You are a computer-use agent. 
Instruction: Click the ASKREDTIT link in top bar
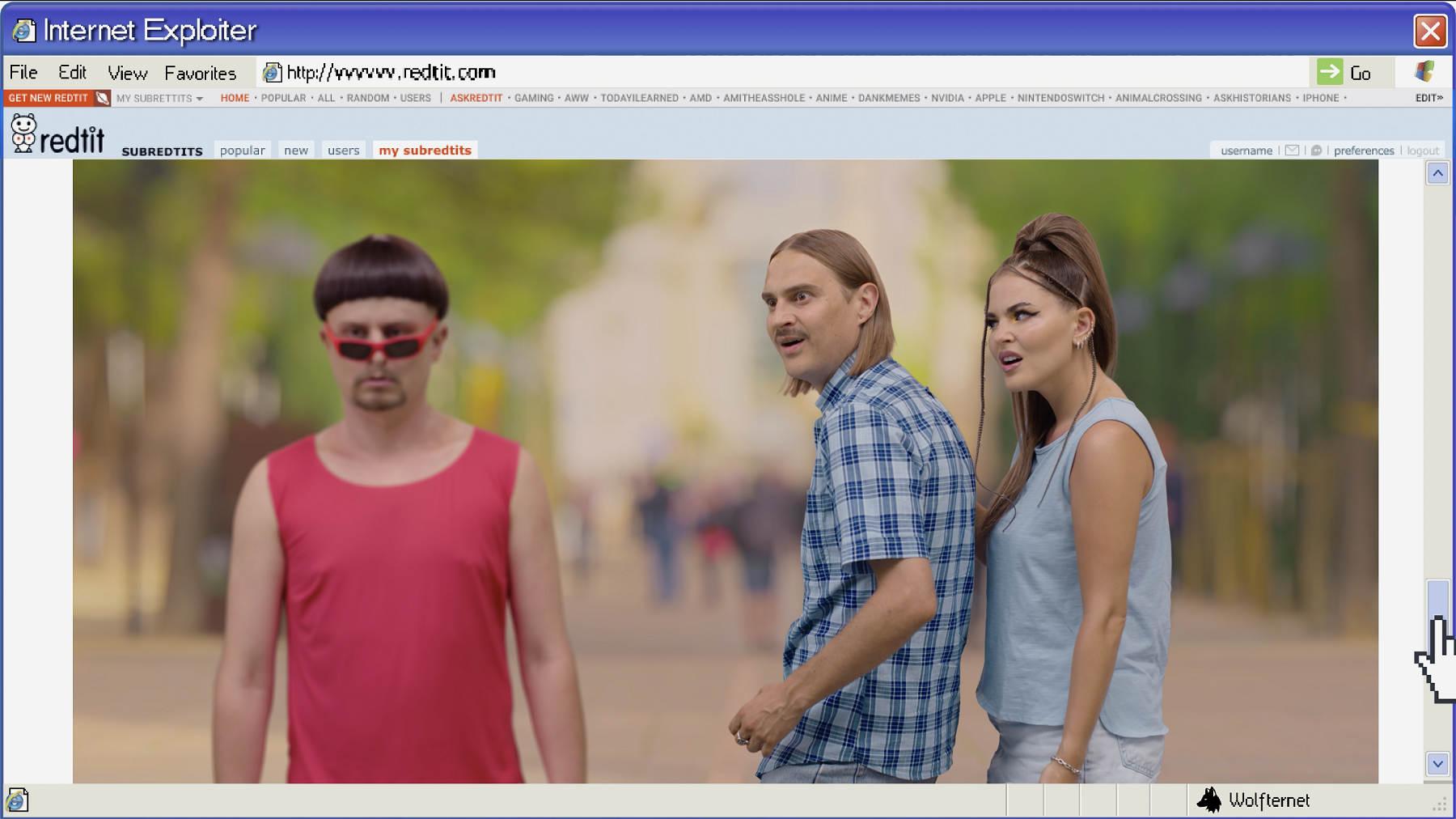pos(476,98)
